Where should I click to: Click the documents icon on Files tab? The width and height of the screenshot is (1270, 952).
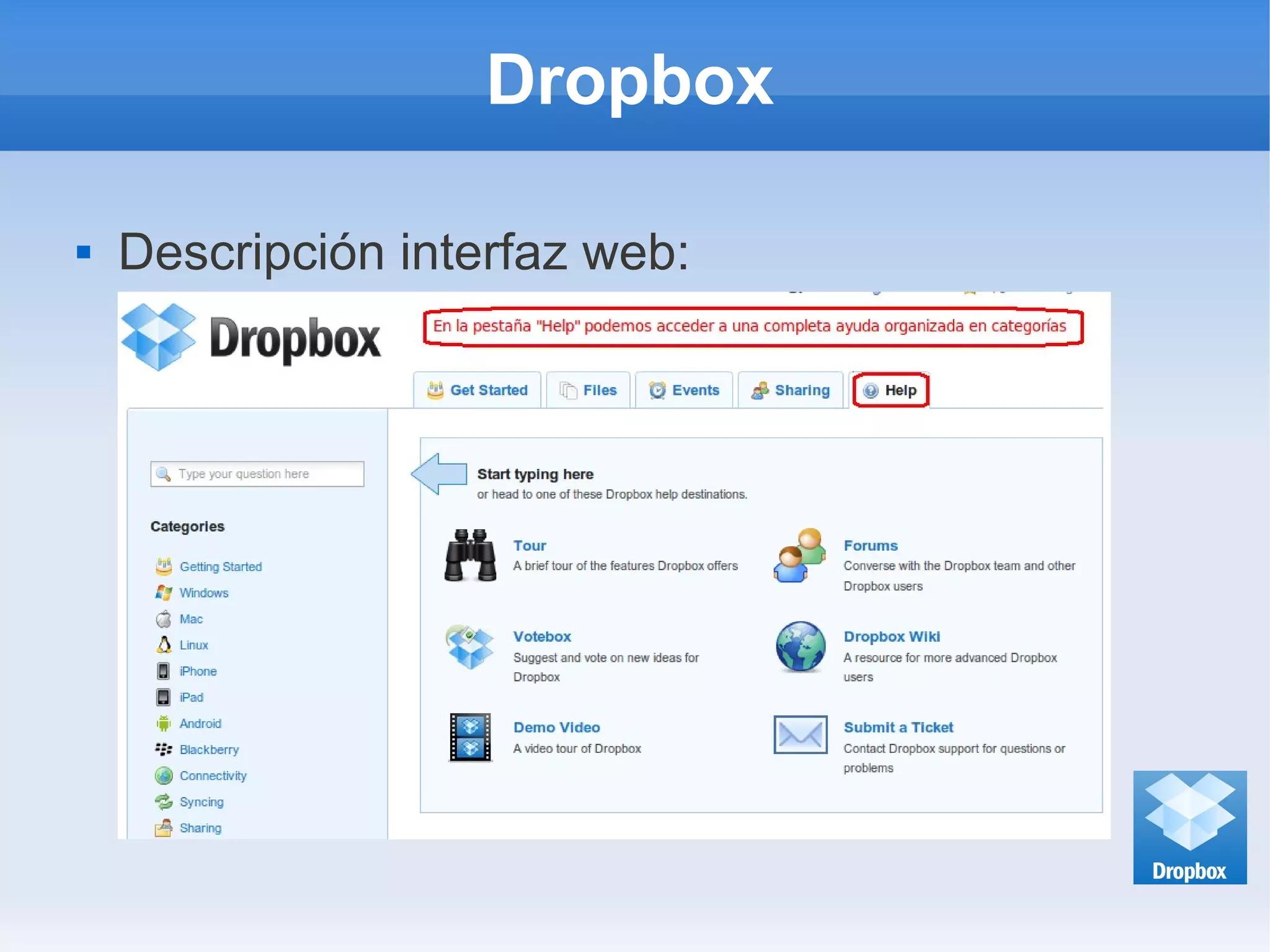point(568,390)
